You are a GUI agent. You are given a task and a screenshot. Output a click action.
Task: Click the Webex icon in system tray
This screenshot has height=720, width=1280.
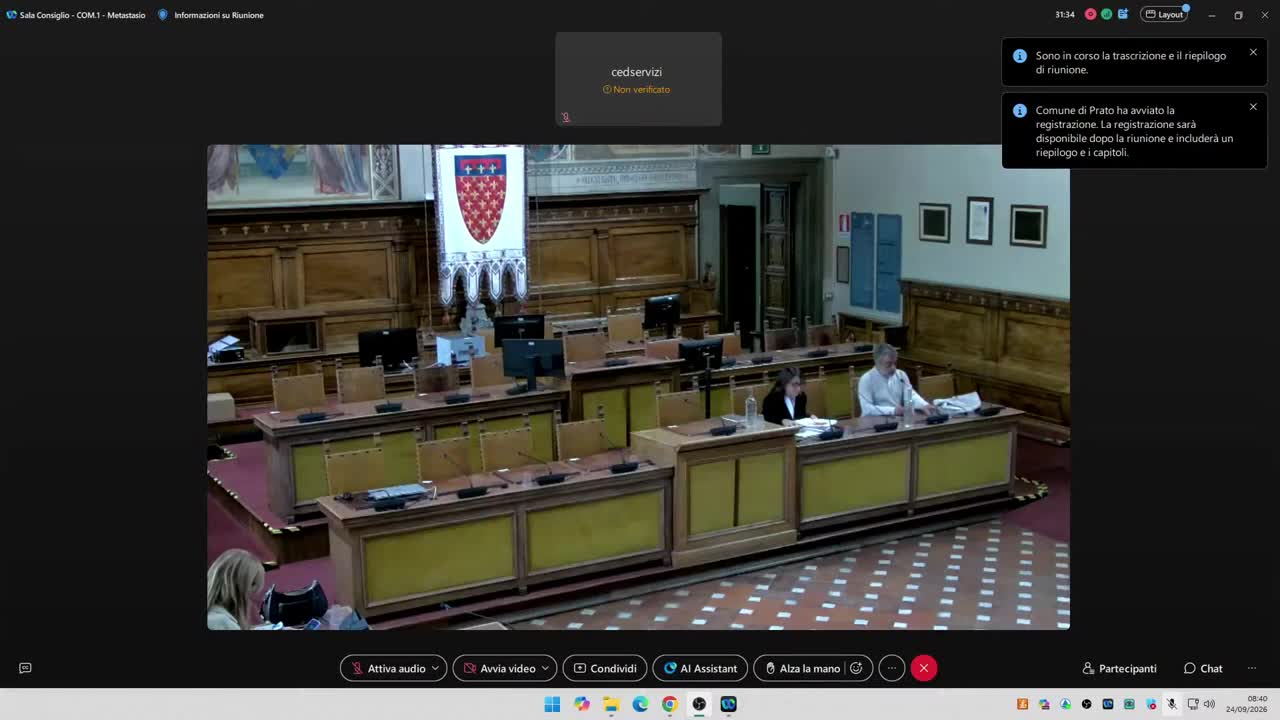tap(1108, 704)
